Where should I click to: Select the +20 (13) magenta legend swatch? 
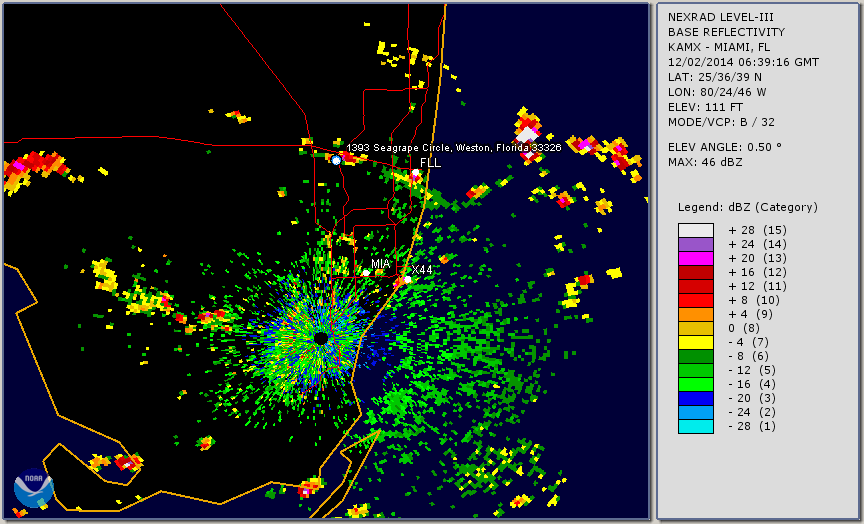pyautogui.click(x=696, y=258)
